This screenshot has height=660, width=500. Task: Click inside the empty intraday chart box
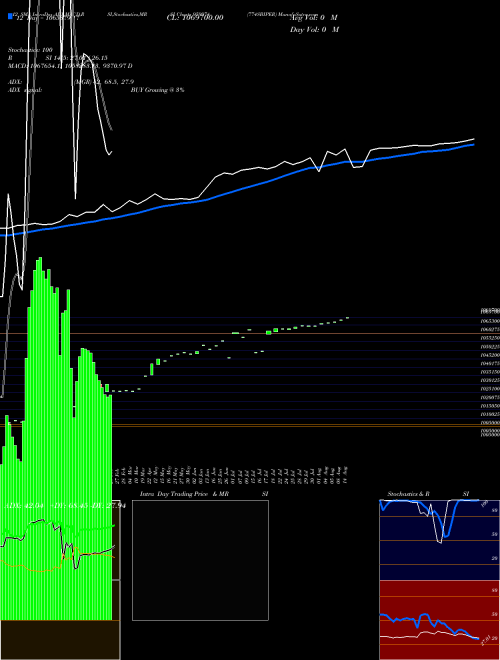point(200,560)
